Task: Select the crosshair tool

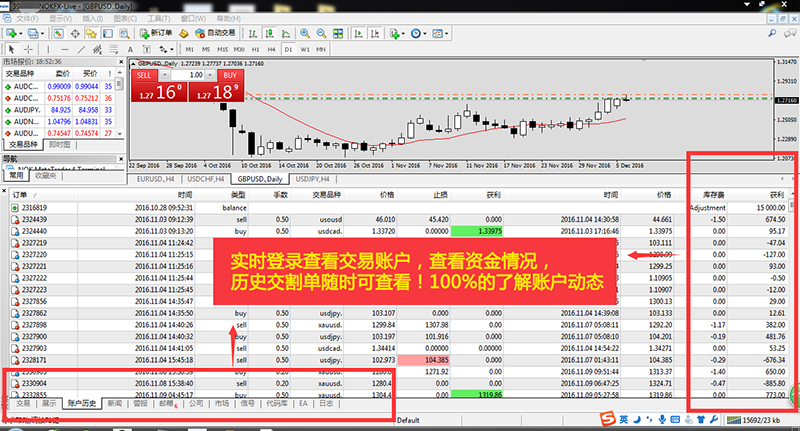Action: tap(26, 48)
